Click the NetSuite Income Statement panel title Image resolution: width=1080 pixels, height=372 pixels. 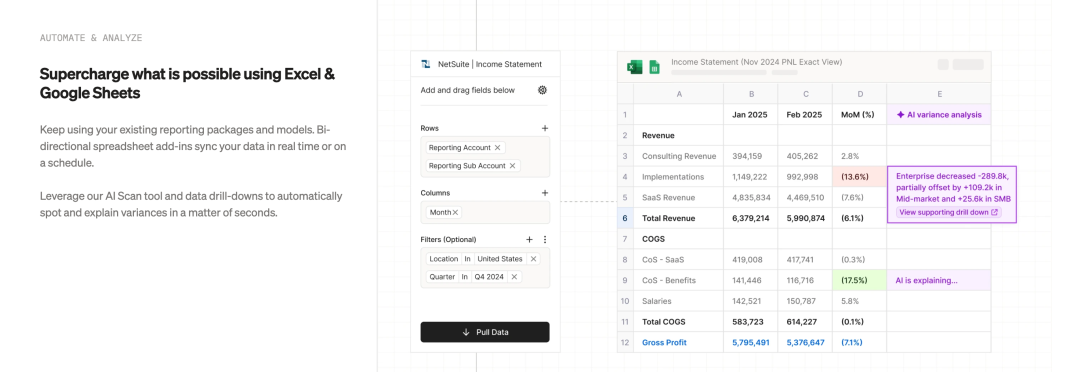point(490,64)
